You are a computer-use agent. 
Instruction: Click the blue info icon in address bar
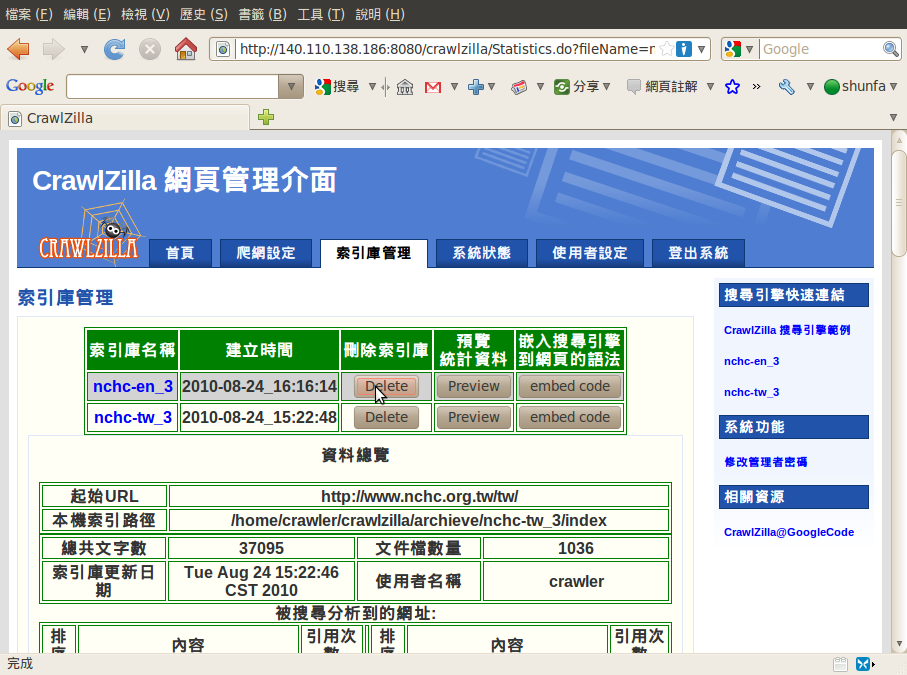(684, 49)
